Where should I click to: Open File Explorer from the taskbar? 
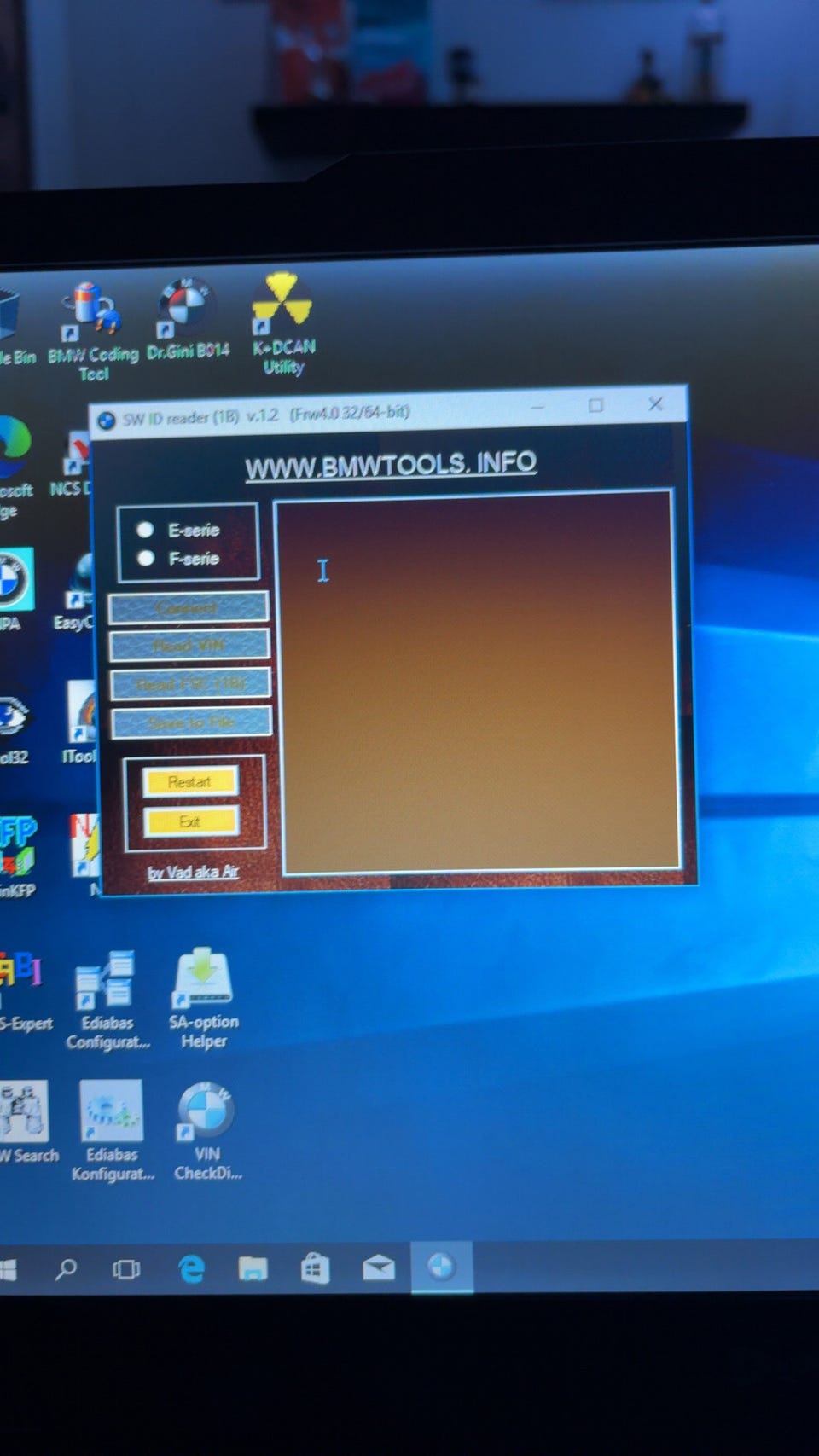coord(253,1269)
